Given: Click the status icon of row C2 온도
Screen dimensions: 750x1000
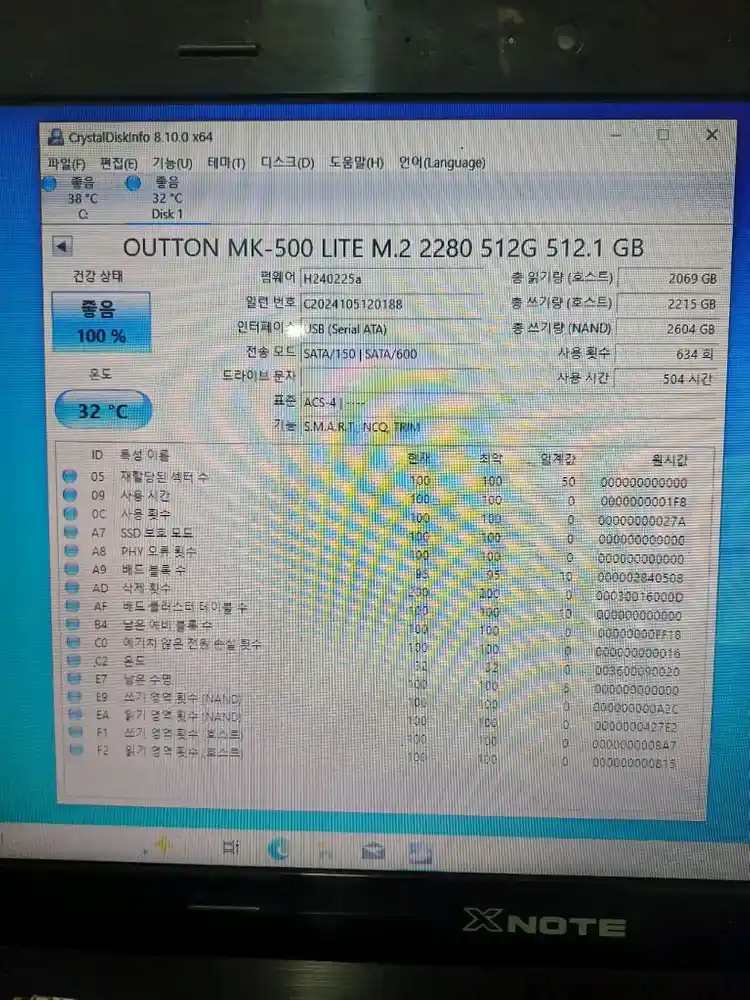Looking at the screenshot, I should click(74, 661).
